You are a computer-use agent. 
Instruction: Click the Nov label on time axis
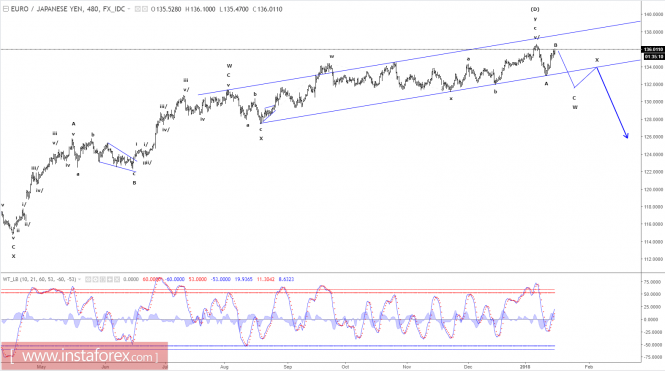(407, 367)
